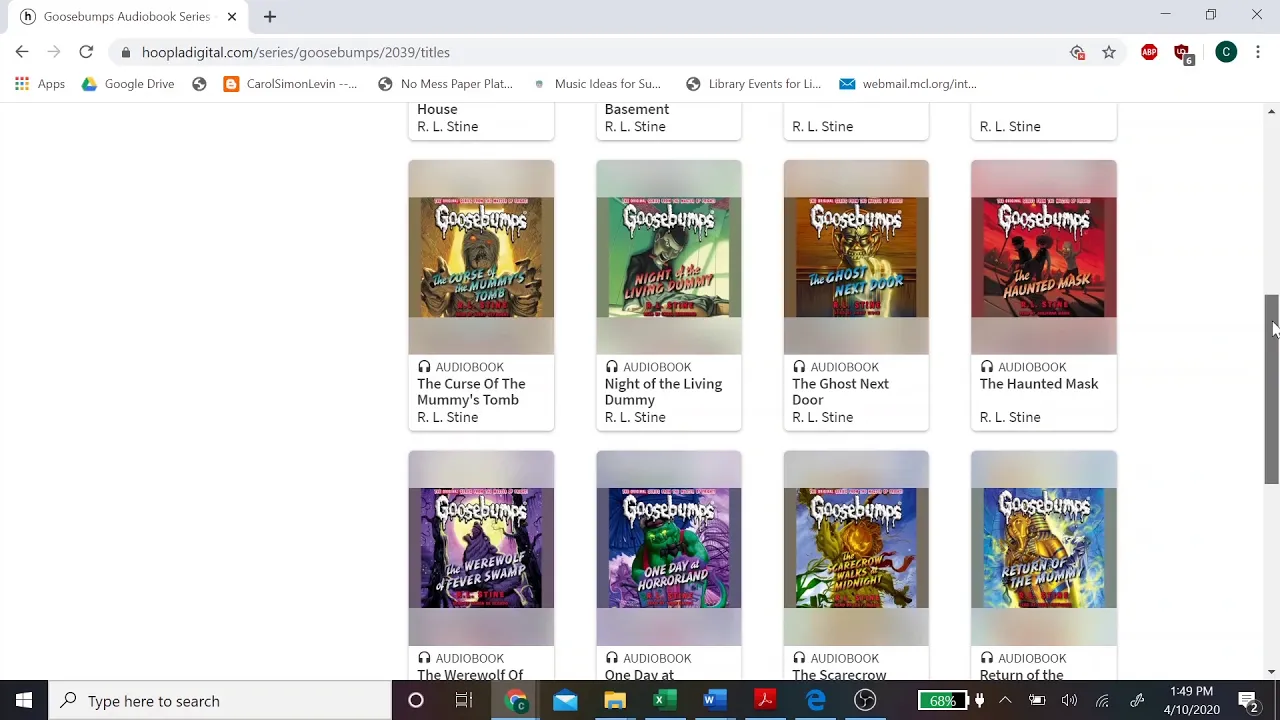Click The Haunted Mask title text
Image resolution: width=1280 pixels, height=720 pixels.
[1039, 384]
